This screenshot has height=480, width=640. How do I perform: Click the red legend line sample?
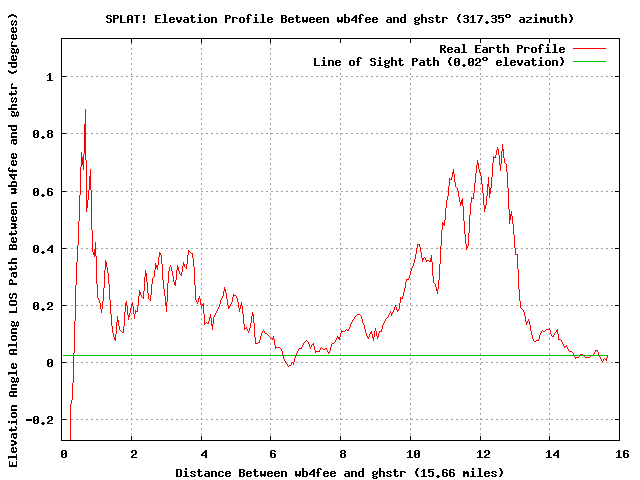pos(589,49)
